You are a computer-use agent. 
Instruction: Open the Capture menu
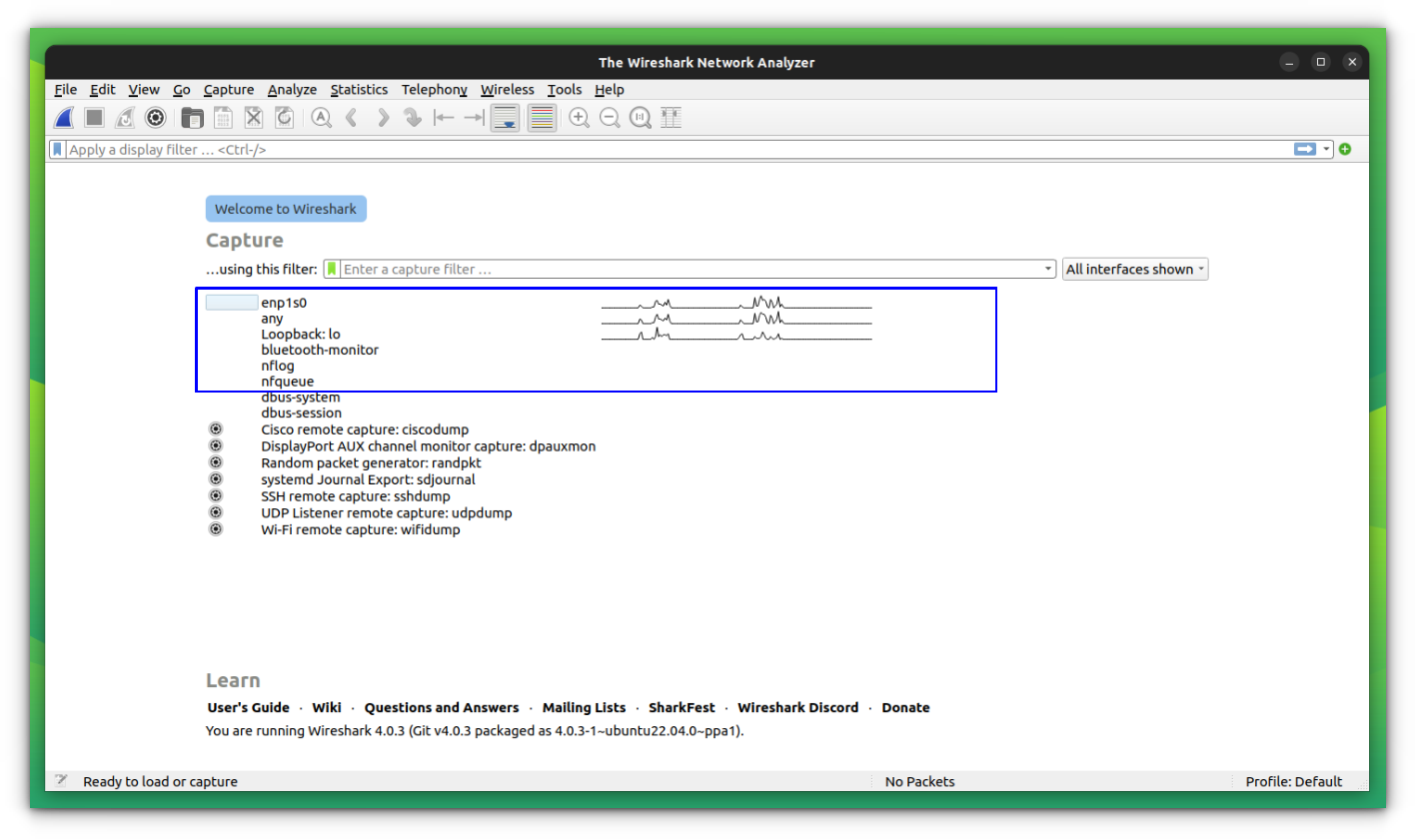pos(229,89)
